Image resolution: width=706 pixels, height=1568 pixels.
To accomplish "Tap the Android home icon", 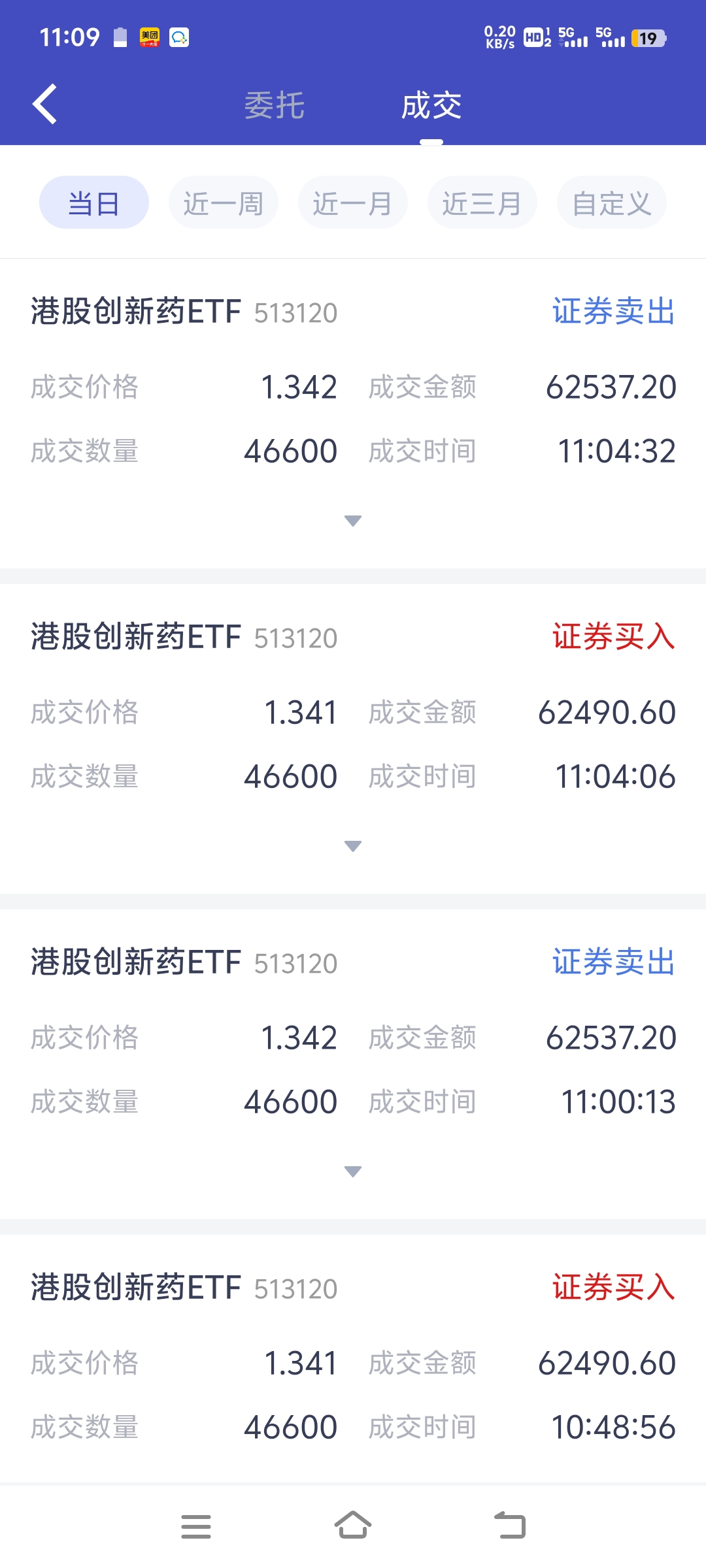I will click(x=353, y=1526).
